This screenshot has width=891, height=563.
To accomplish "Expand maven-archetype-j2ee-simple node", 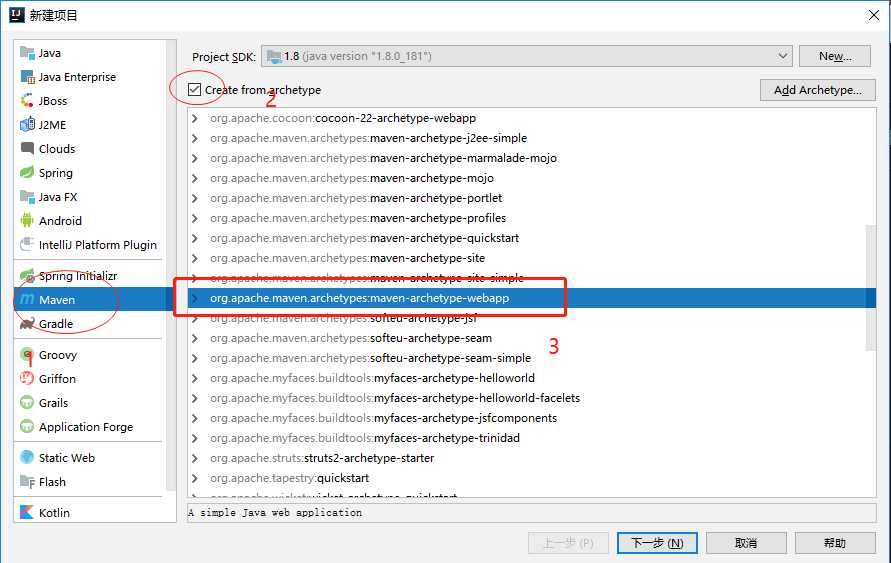I will (x=195, y=138).
